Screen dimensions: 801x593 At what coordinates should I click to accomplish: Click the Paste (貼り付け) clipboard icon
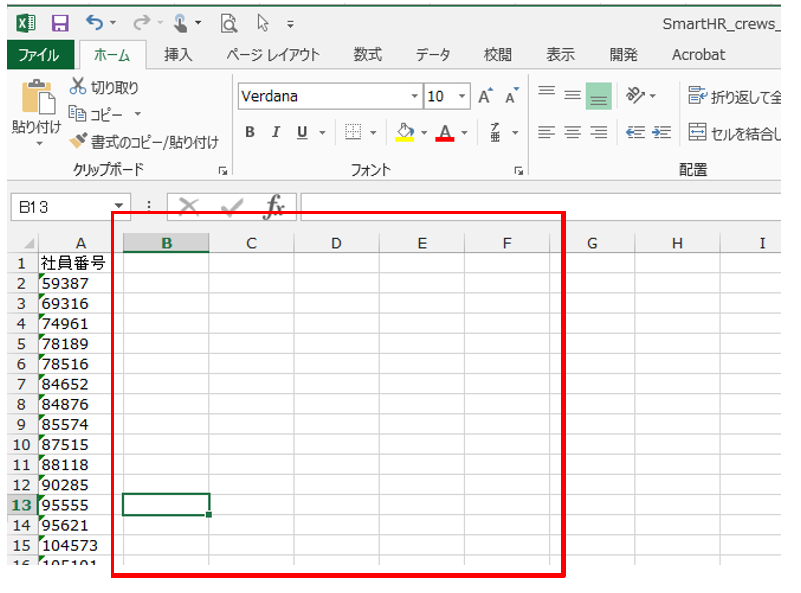coord(37,98)
